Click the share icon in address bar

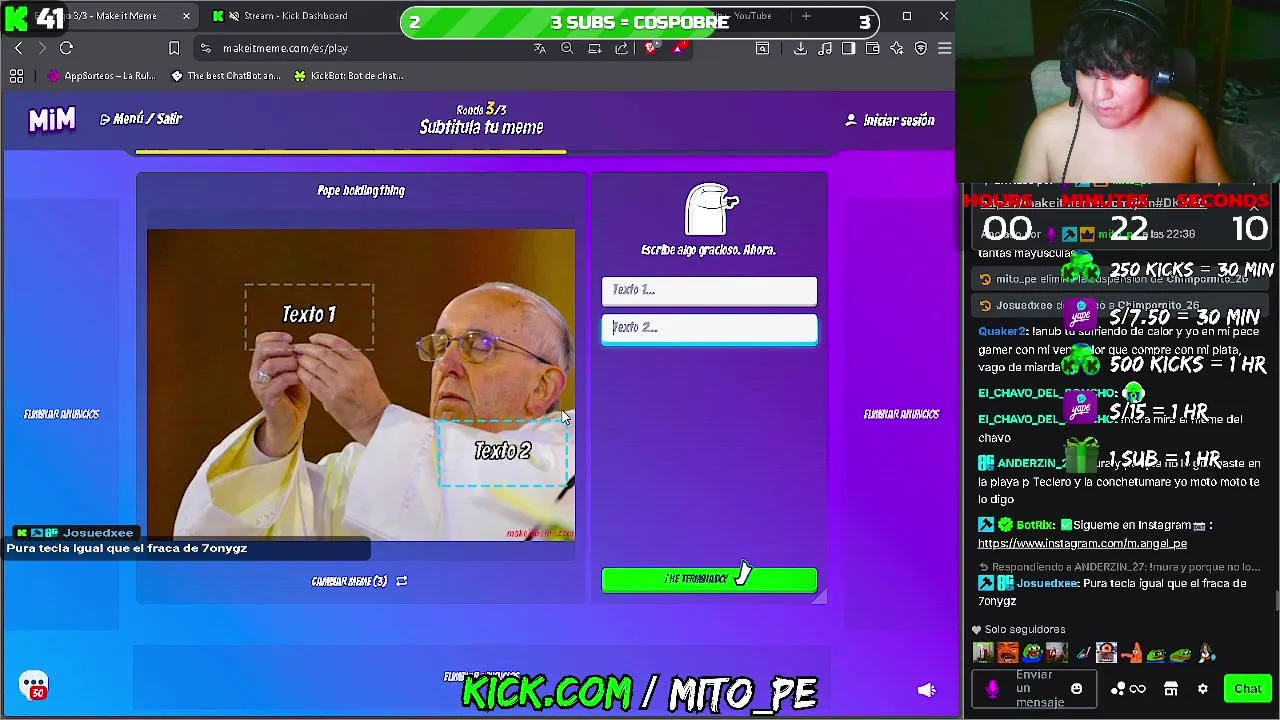click(x=621, y=48)
